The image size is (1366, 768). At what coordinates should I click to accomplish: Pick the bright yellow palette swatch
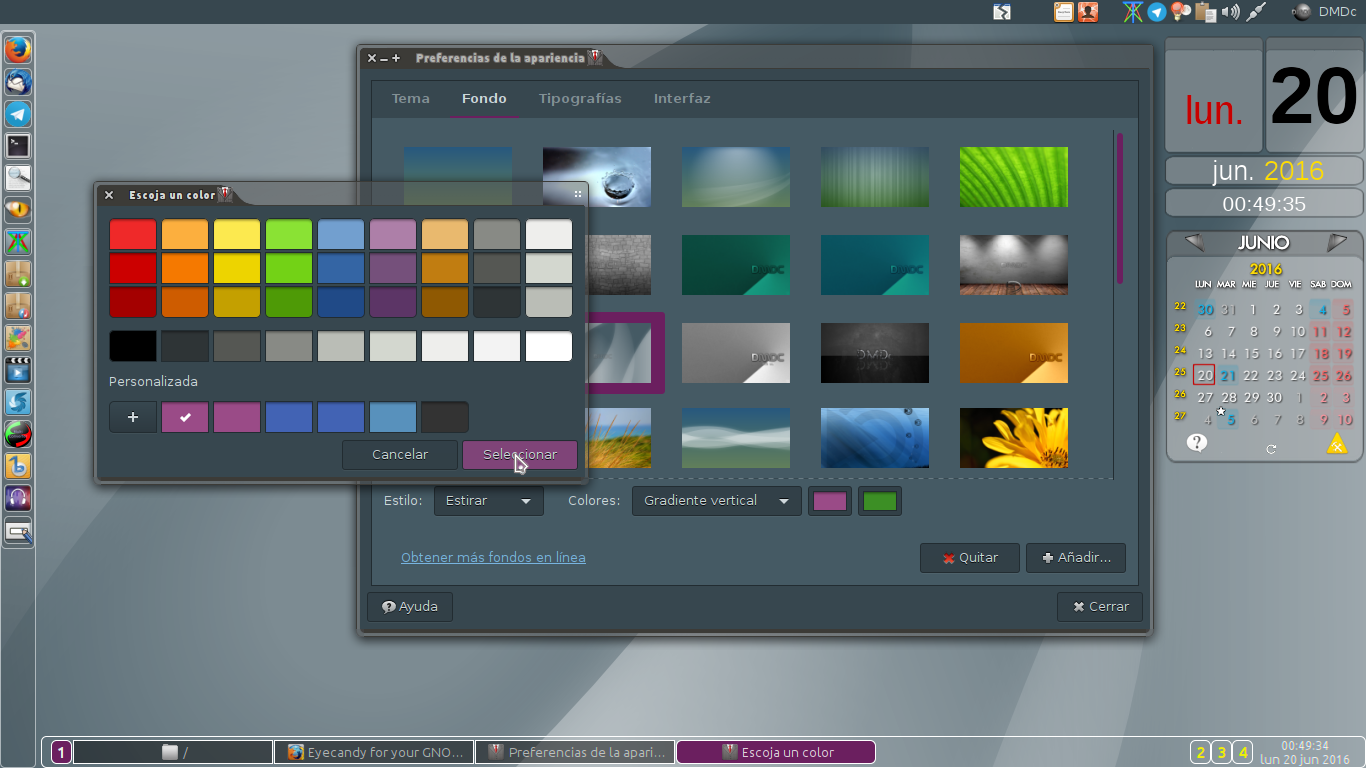237,235
